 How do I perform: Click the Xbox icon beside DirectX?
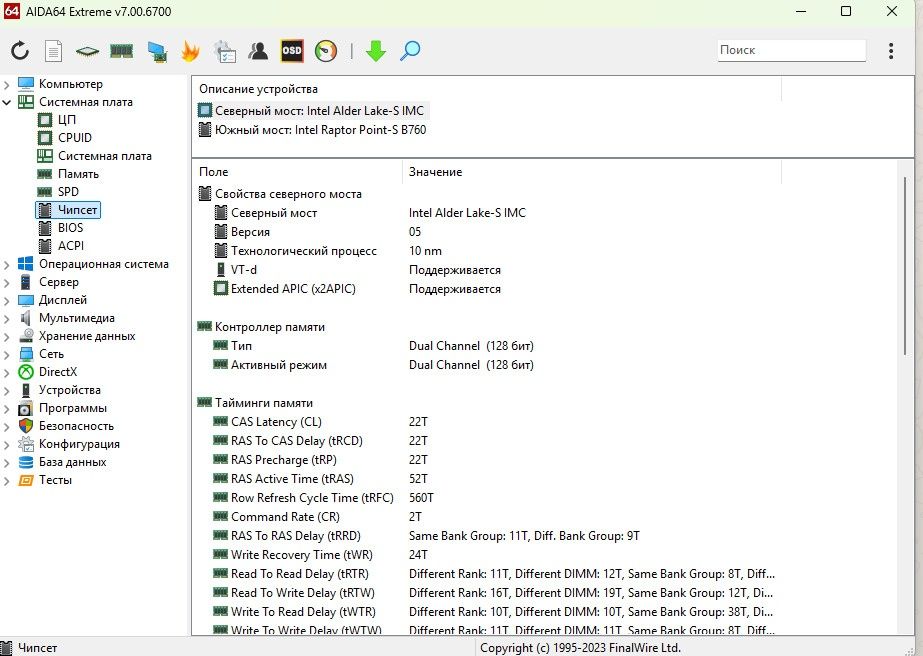tap(26, 372)
